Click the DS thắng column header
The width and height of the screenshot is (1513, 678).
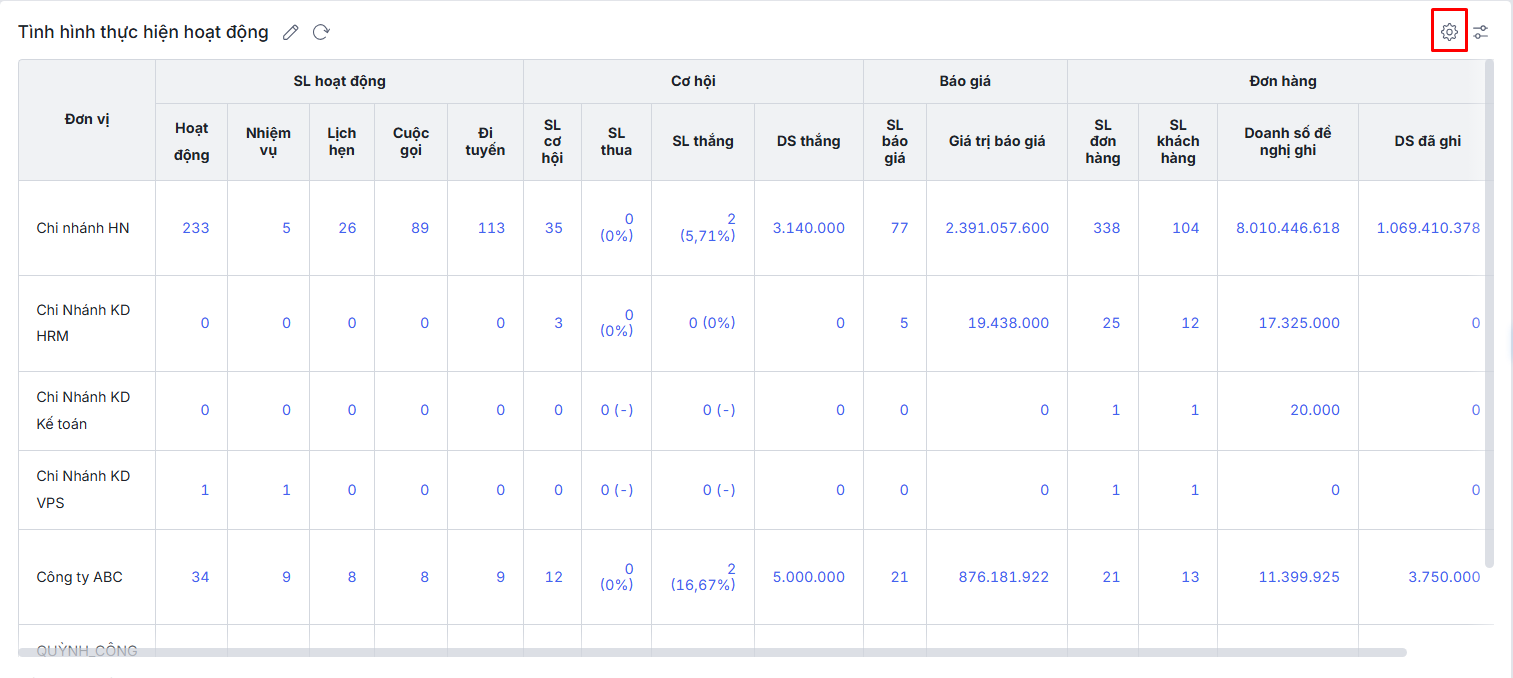(x=808, y=141)
